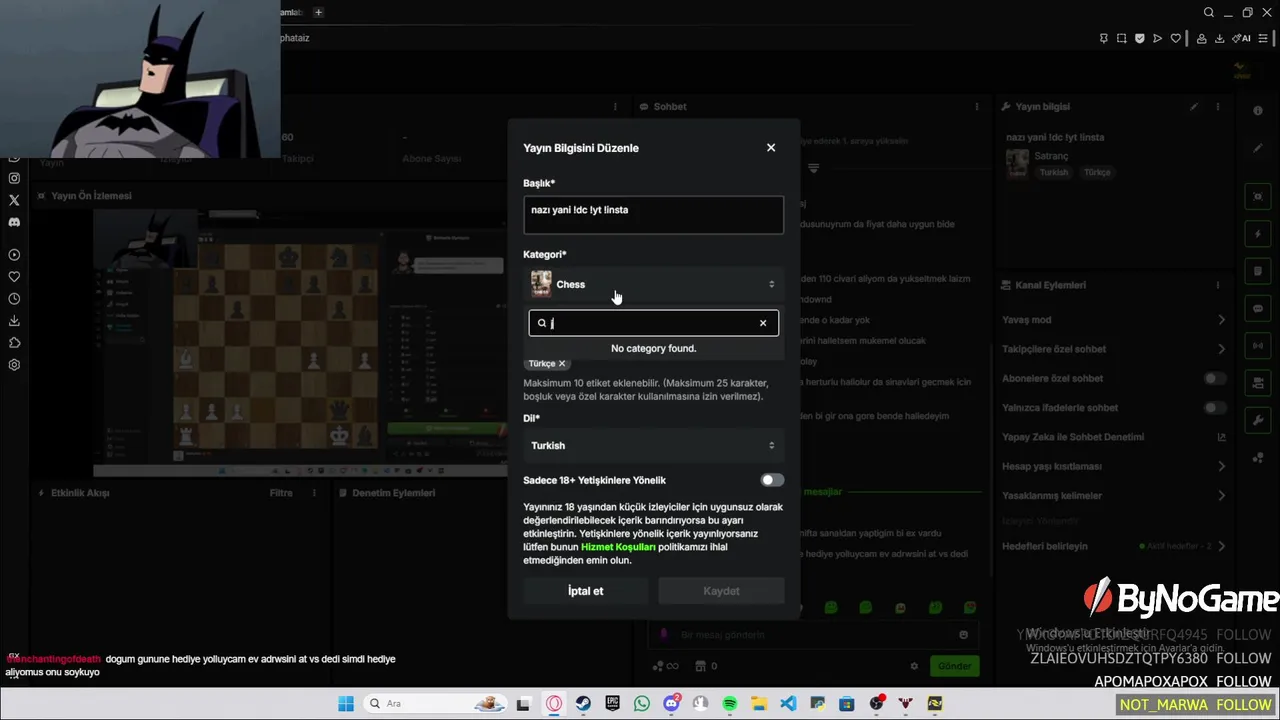Open the Filtre option in Etkinlik Akışı
Image resolution: width=1280 pixels, height=720 pixels.
281,493
